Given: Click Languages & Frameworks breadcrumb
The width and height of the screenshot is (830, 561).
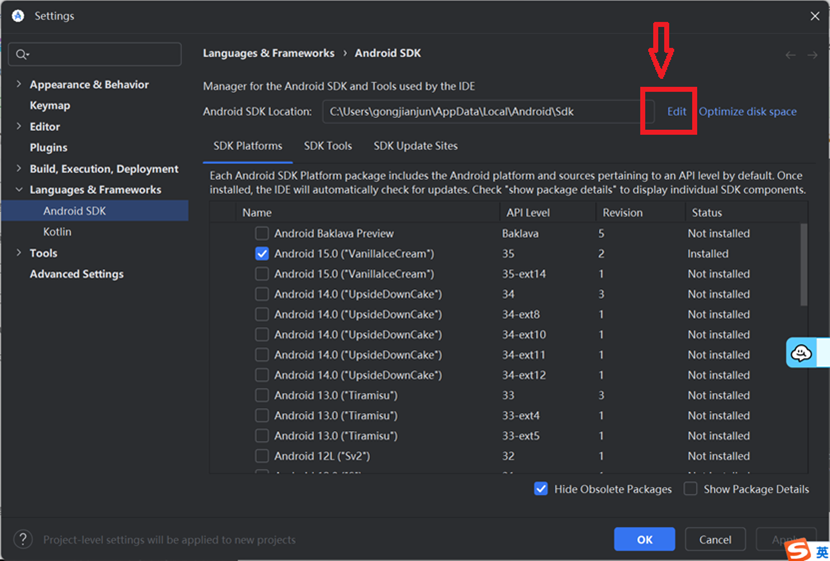Looking at the screenshot, I should 268,53.
